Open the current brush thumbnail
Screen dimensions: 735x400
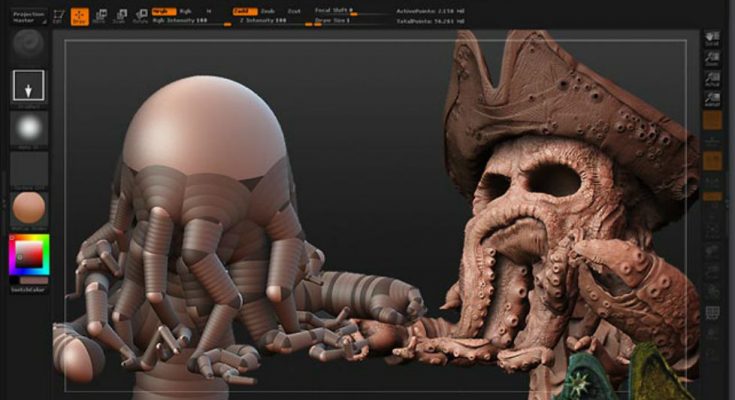click(29, 44)
